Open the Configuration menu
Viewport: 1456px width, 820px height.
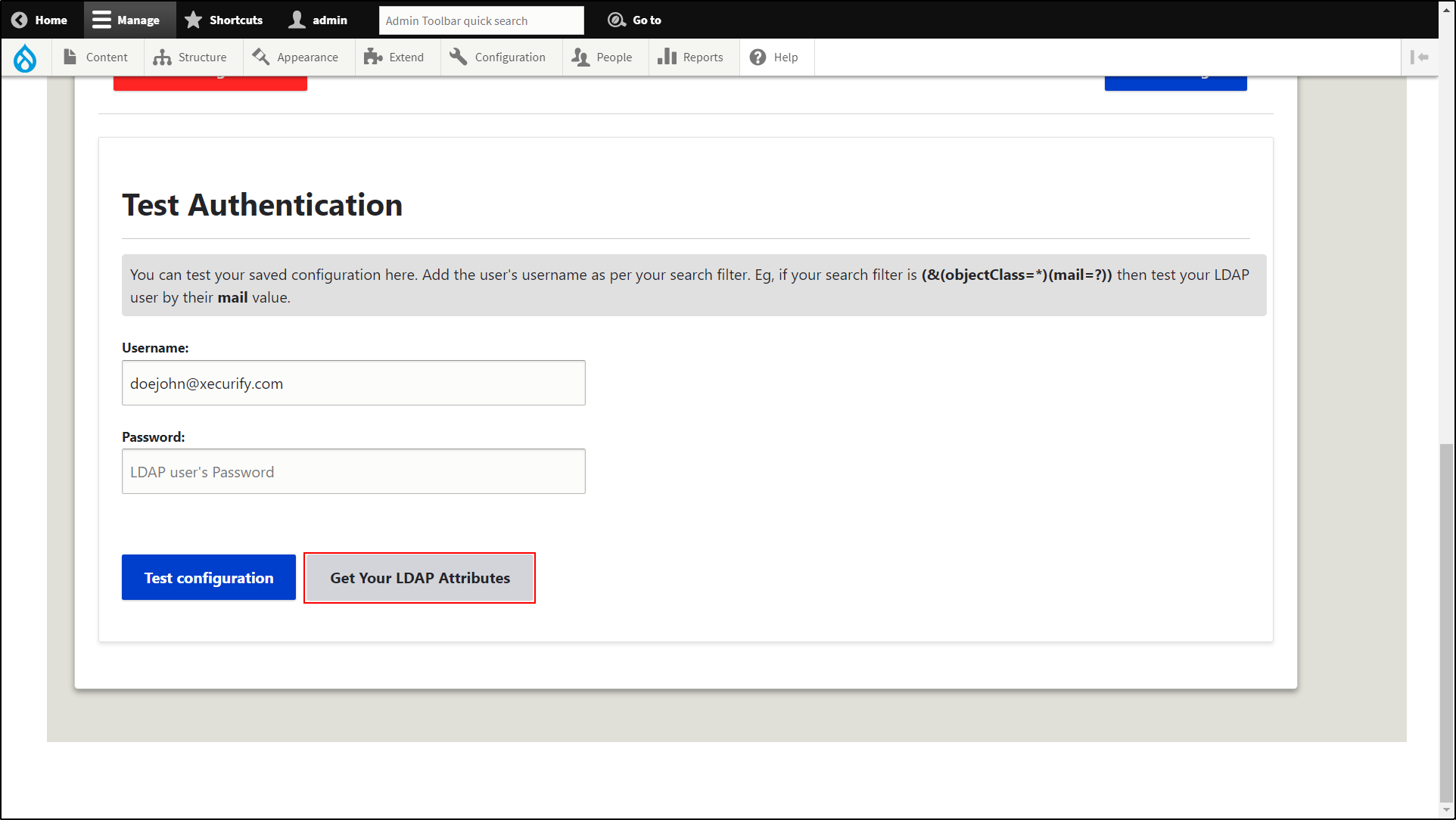497,57
